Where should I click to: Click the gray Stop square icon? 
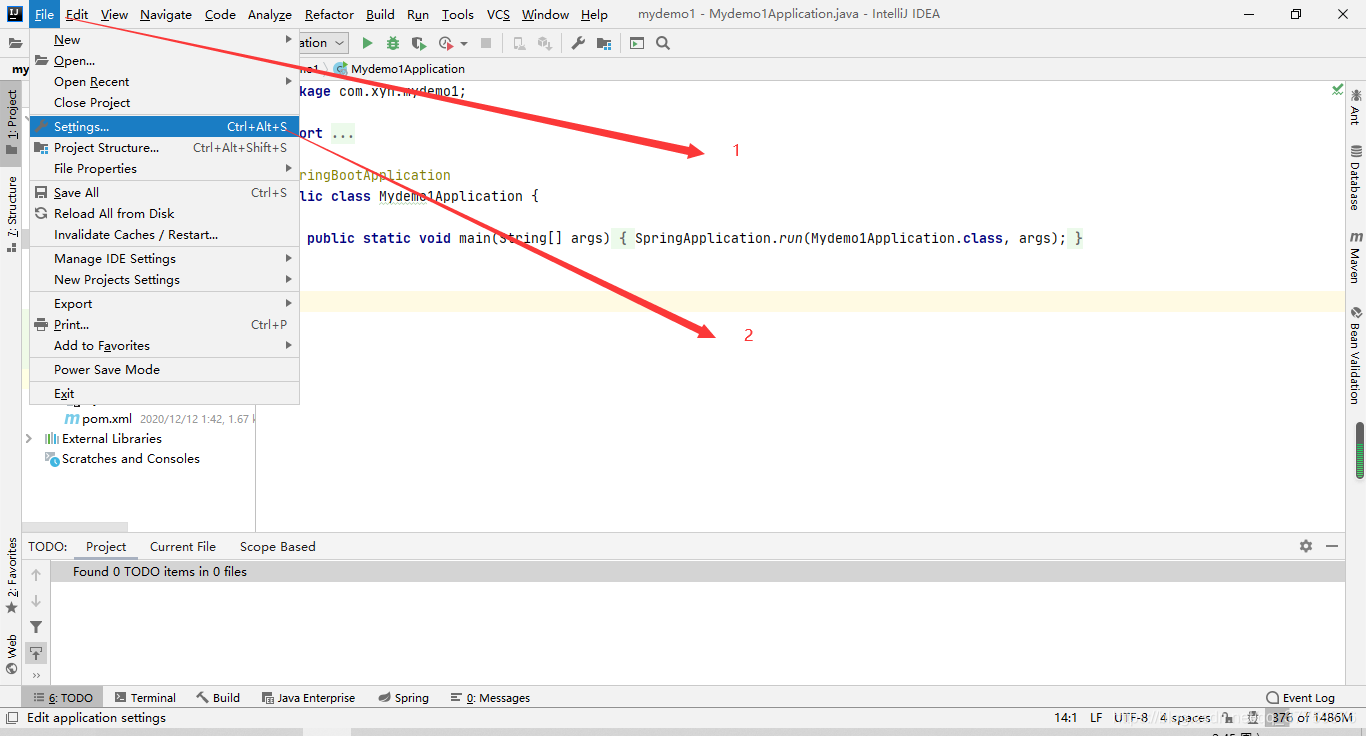point(486,43)
